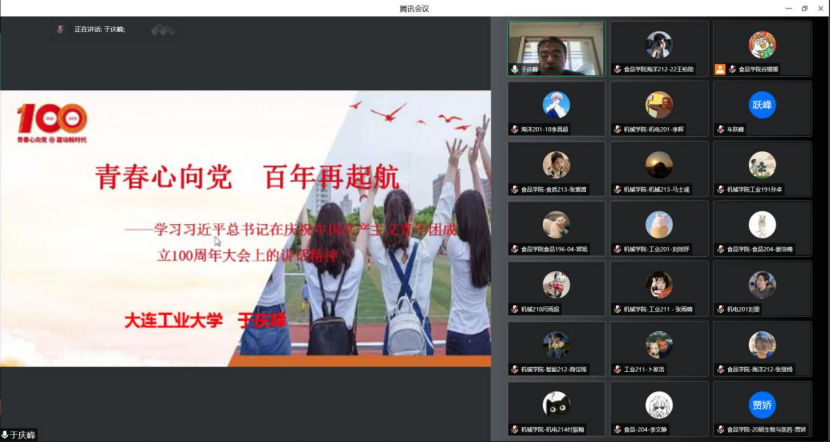Click the 大连工业大学 于庆峰 text on slide
Screen dimensions: 831x442
pos(204,320)
